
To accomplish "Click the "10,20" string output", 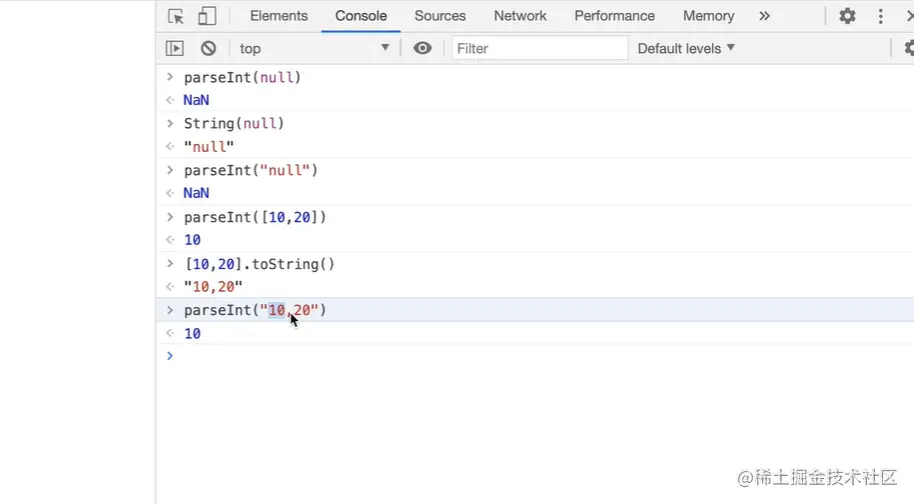I will (213, 287).
